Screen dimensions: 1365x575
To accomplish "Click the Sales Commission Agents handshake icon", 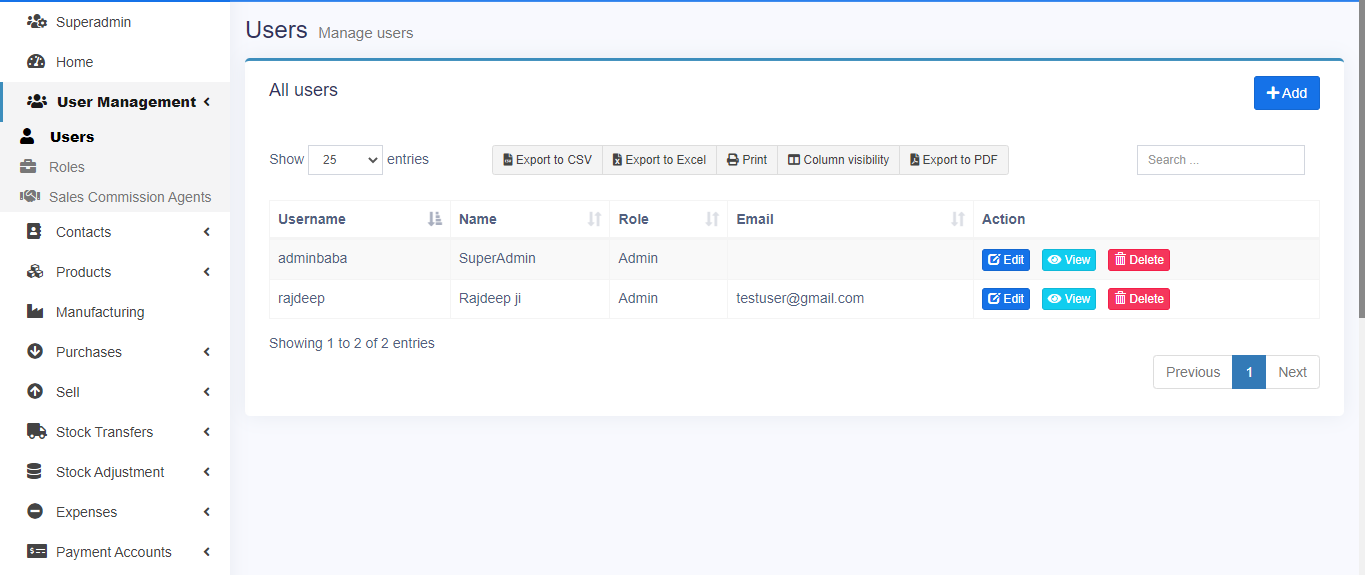I will pyautogui.click(x=30, y=197).
